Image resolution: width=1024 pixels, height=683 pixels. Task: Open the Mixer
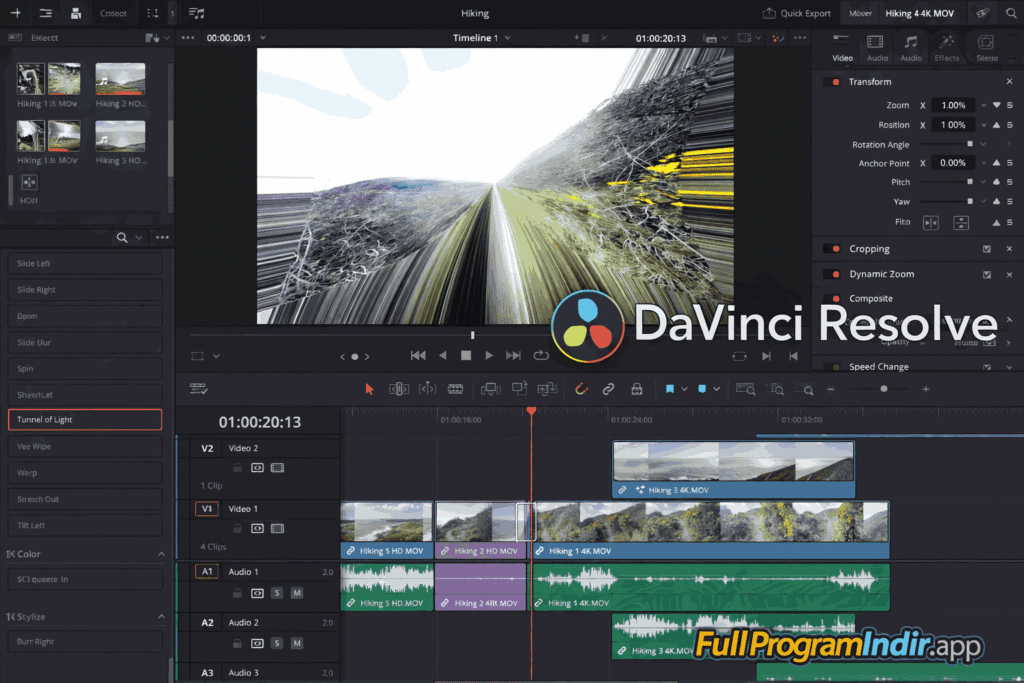pos(860,13)
